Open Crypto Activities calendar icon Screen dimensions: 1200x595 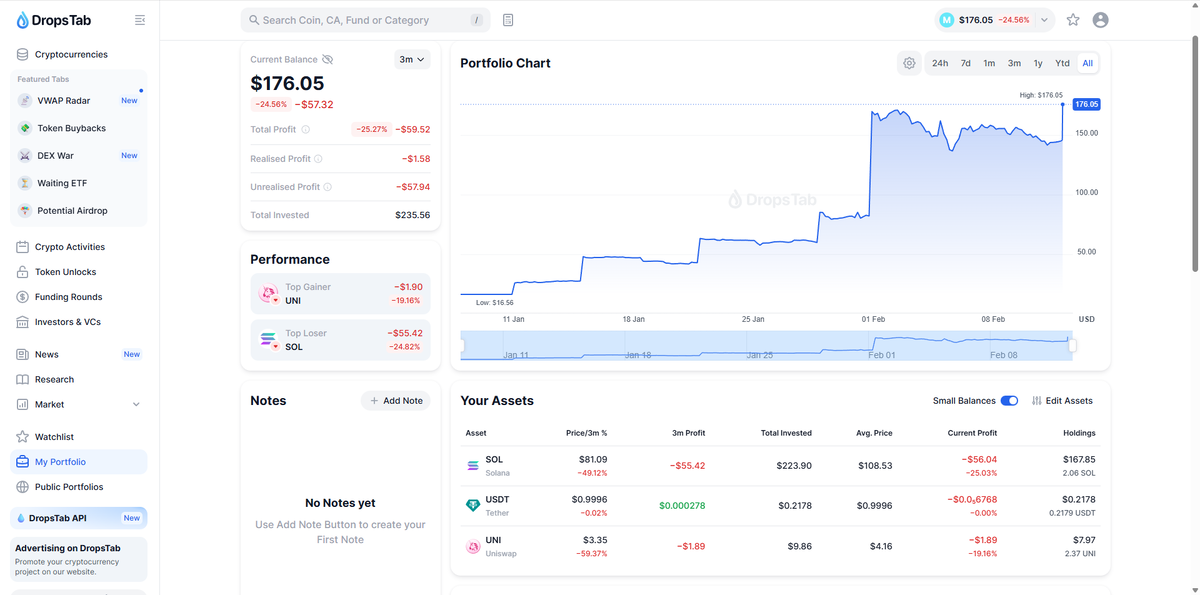22,247
